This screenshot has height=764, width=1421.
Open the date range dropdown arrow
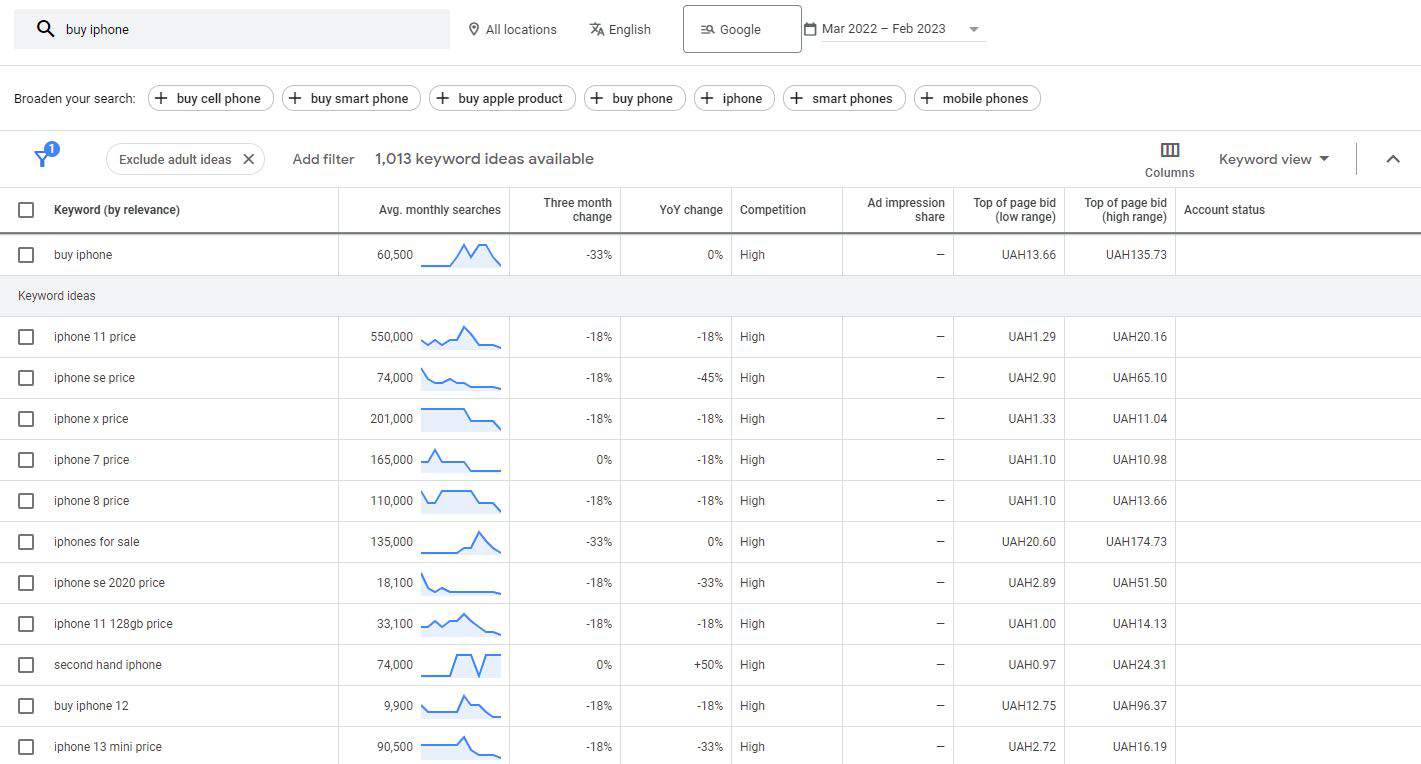click(974, 29)
